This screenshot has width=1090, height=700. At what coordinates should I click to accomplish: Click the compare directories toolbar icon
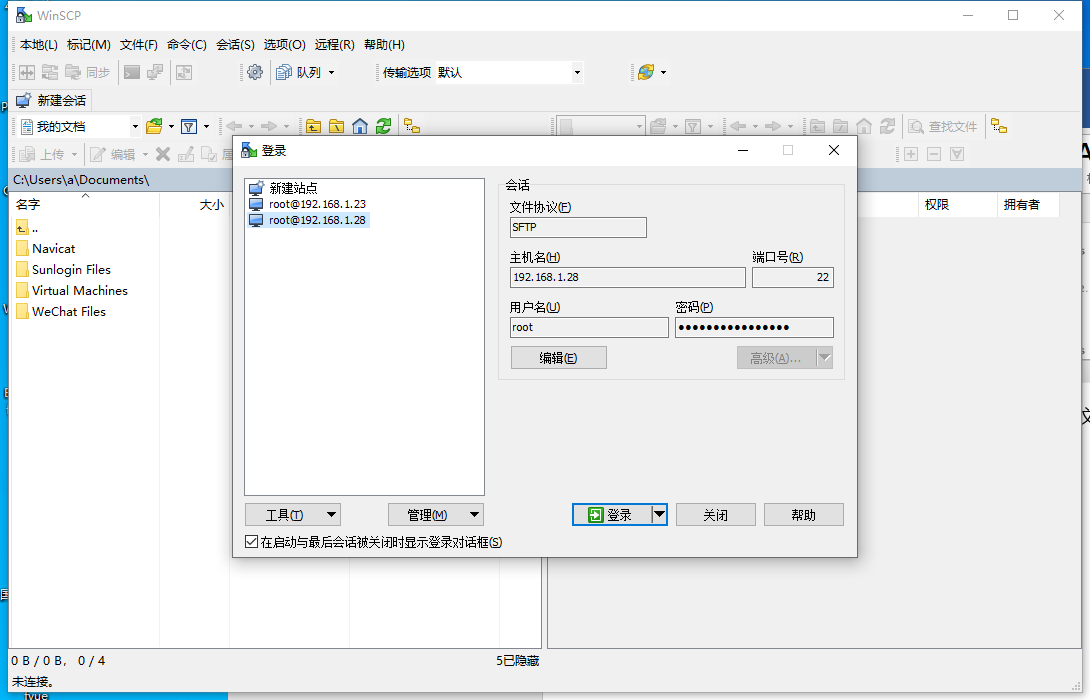point(27,72)
